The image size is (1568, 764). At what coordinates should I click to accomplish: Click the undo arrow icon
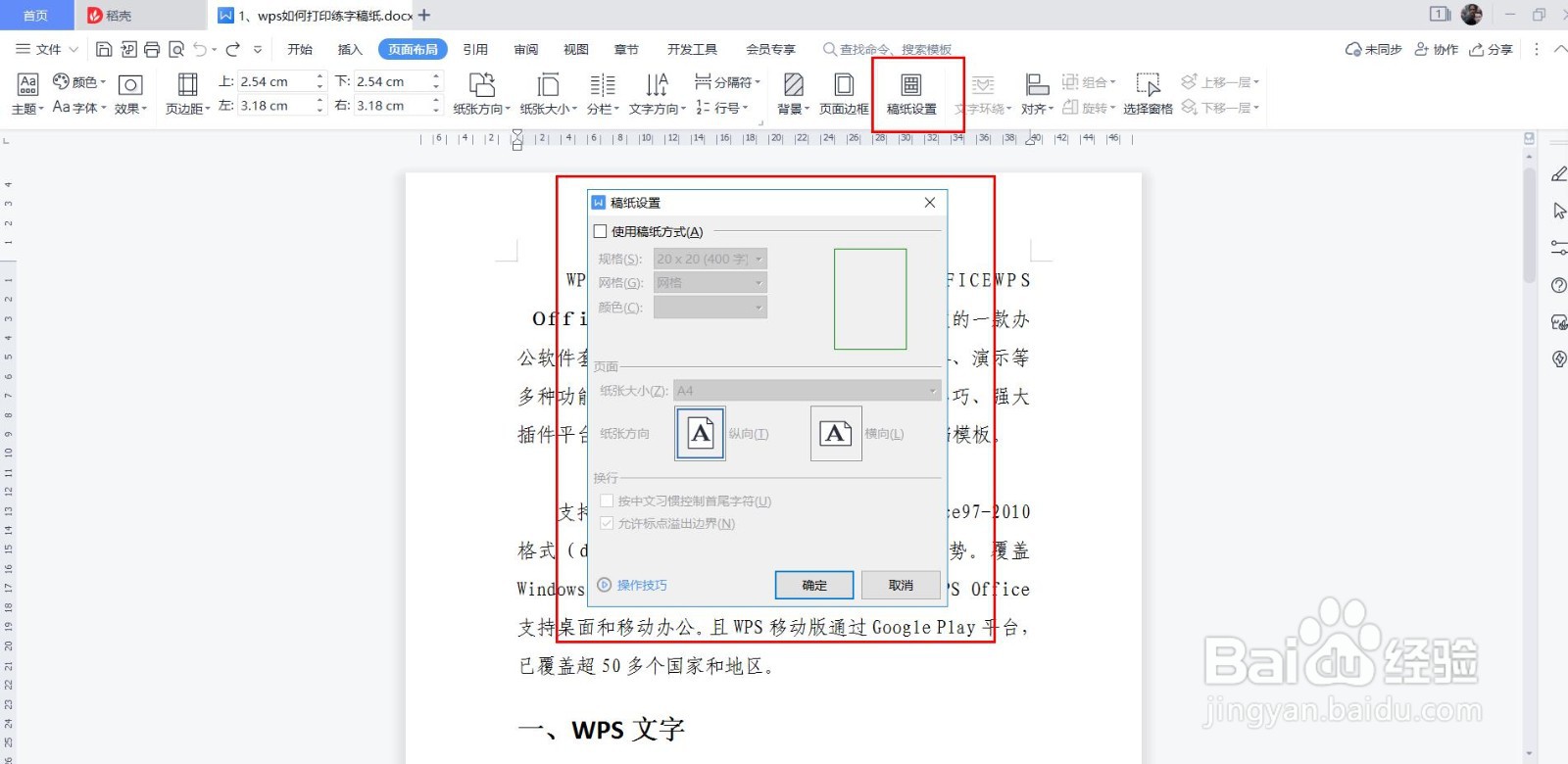pos(201,49)
